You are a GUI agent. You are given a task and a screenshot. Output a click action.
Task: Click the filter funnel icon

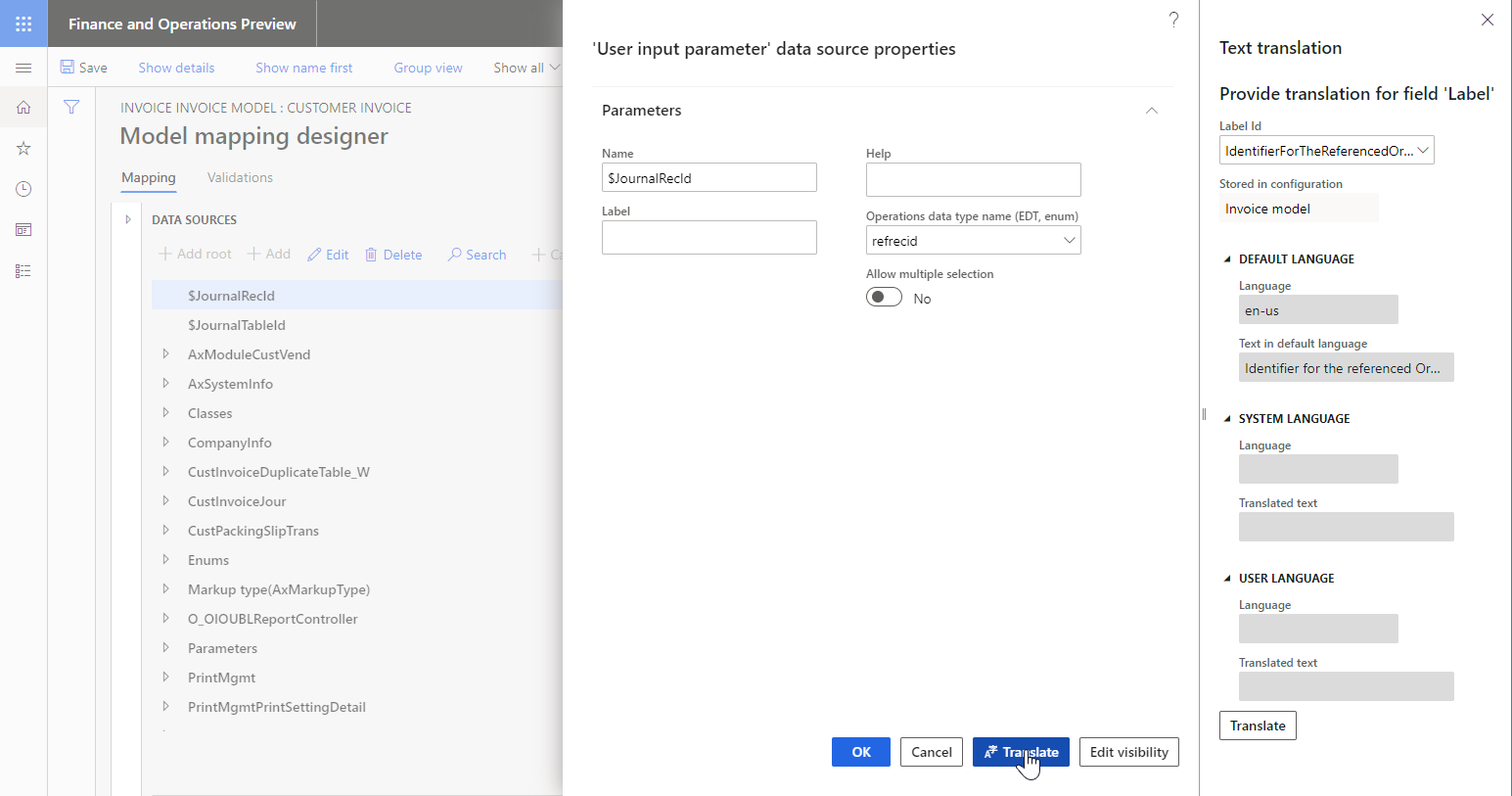[x=70, y=107]
